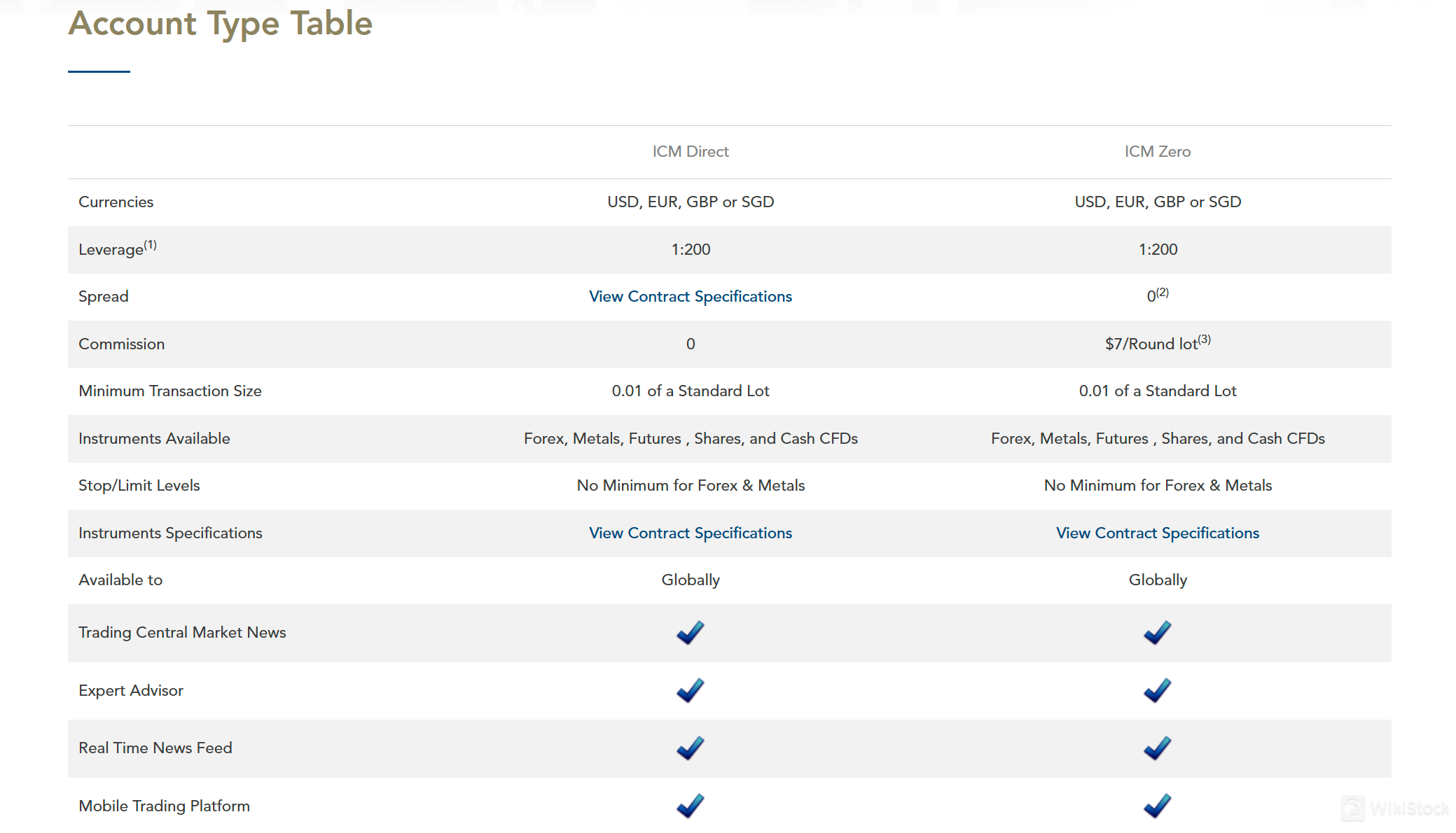Viewport: 1456px width, 833px height.
Task: Click the Commission row label
Action: click(x=122, y=344)
